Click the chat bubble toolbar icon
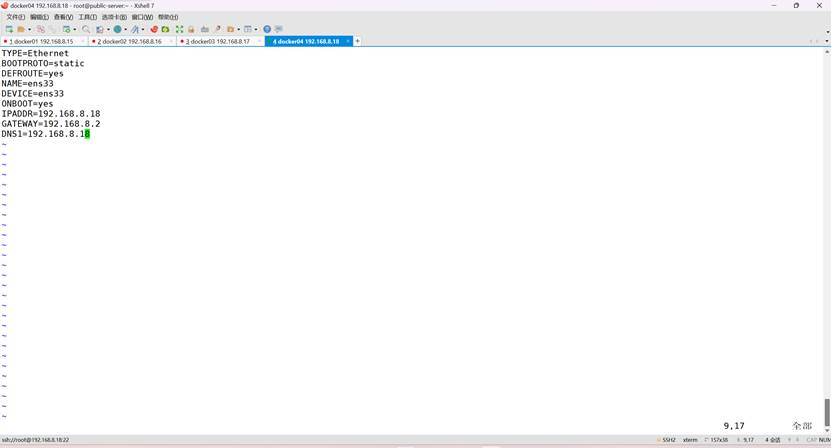Screen dimensions: 831x448 (x=279, y=29)
